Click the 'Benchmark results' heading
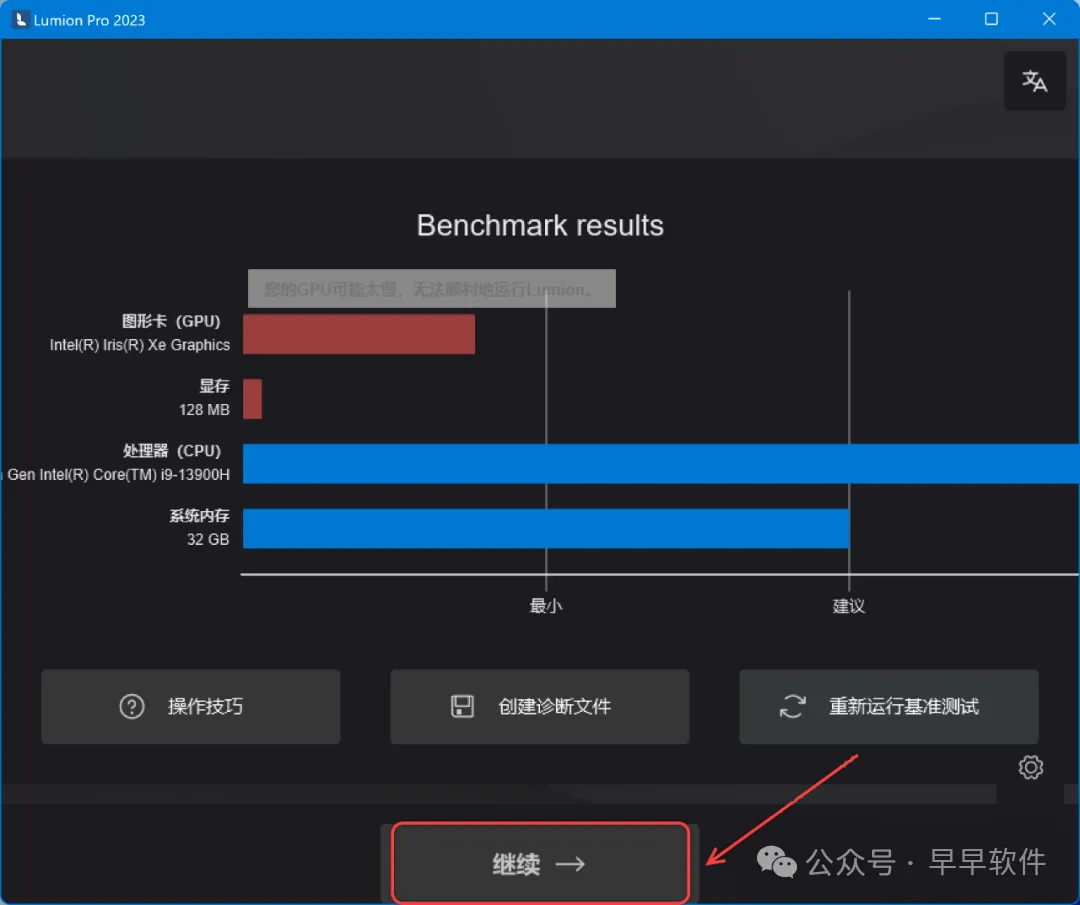 pos(540,225)
